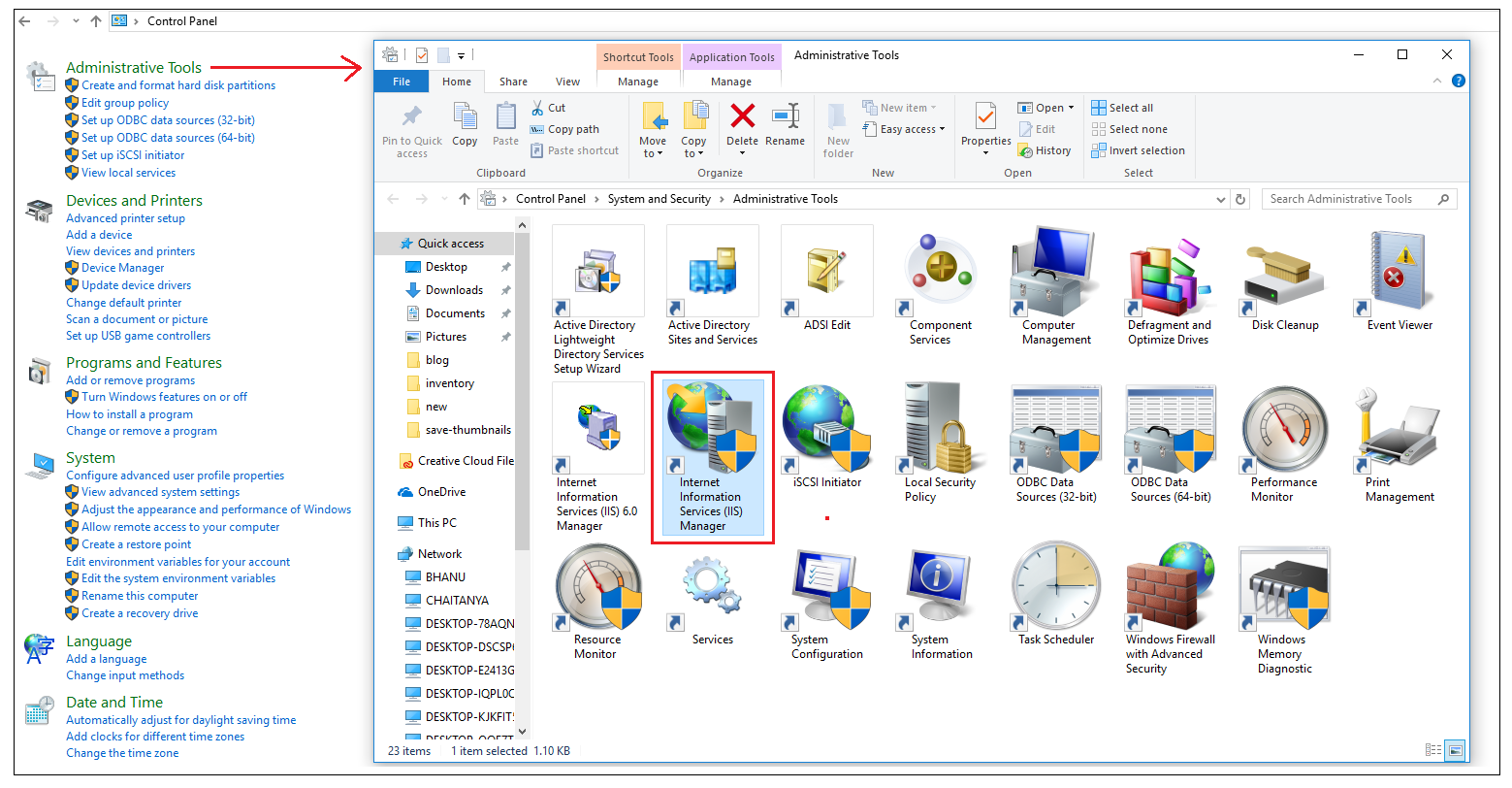The image size is (1512, 788).
Task: Expand the address bar history dropdown
Action: (x=1221, y=199)
